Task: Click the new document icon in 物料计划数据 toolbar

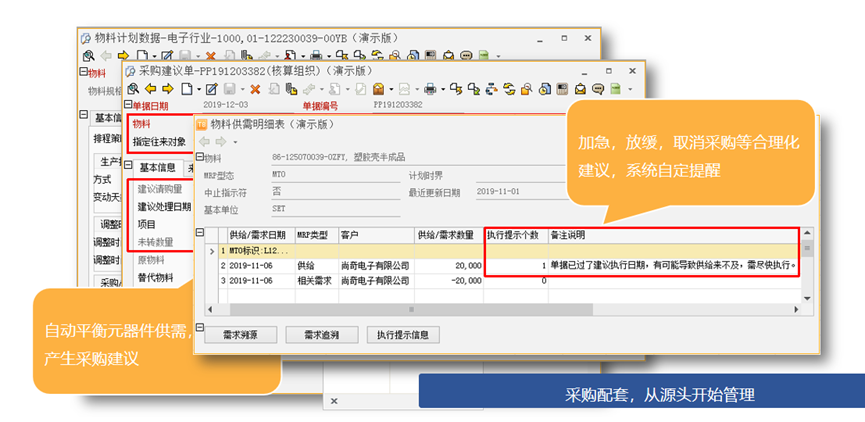Action: [x=142, y=56]
